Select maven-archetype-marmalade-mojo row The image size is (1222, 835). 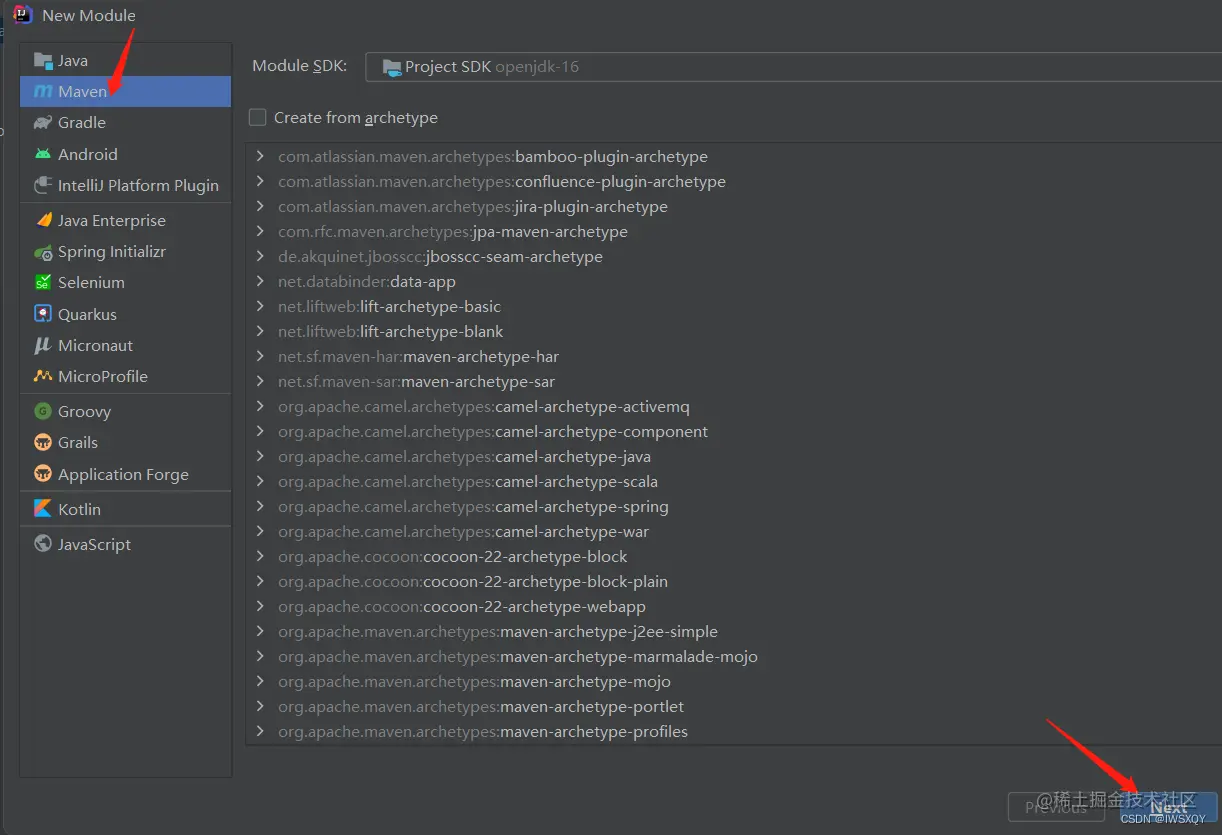pos(733,656)
